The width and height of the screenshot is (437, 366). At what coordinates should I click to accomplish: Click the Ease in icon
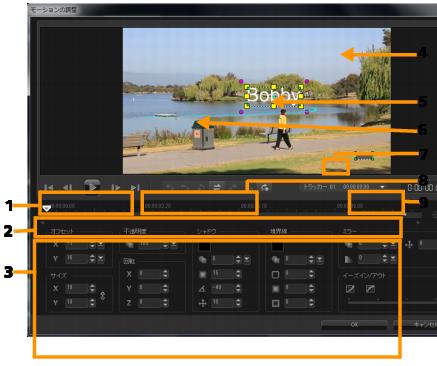click(350, 289)
